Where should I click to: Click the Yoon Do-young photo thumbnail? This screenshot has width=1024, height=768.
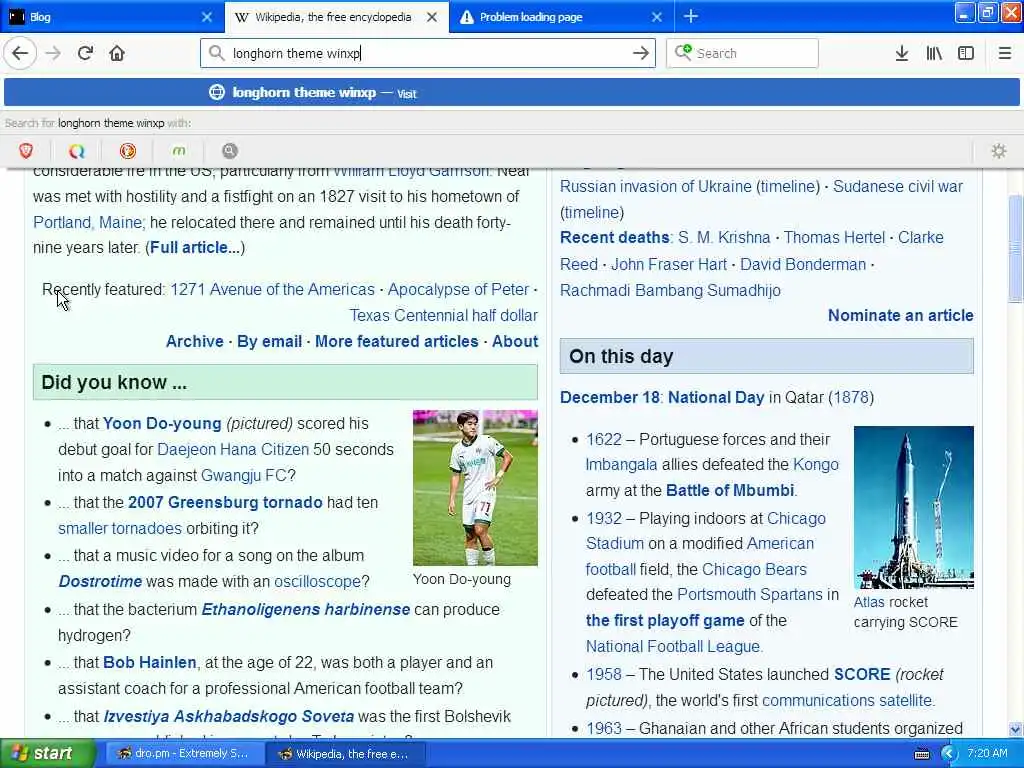pos(475,488)
